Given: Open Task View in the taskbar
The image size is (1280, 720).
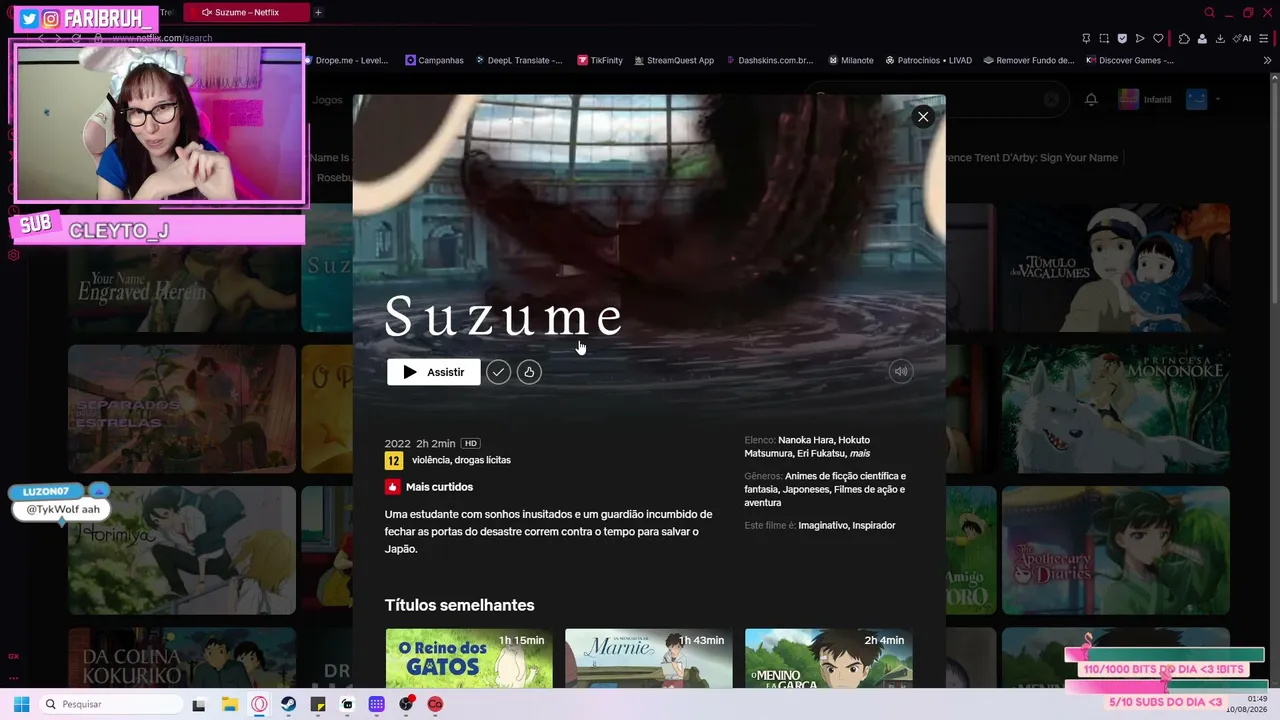Looking at the screenshot, I should [199, 704].
